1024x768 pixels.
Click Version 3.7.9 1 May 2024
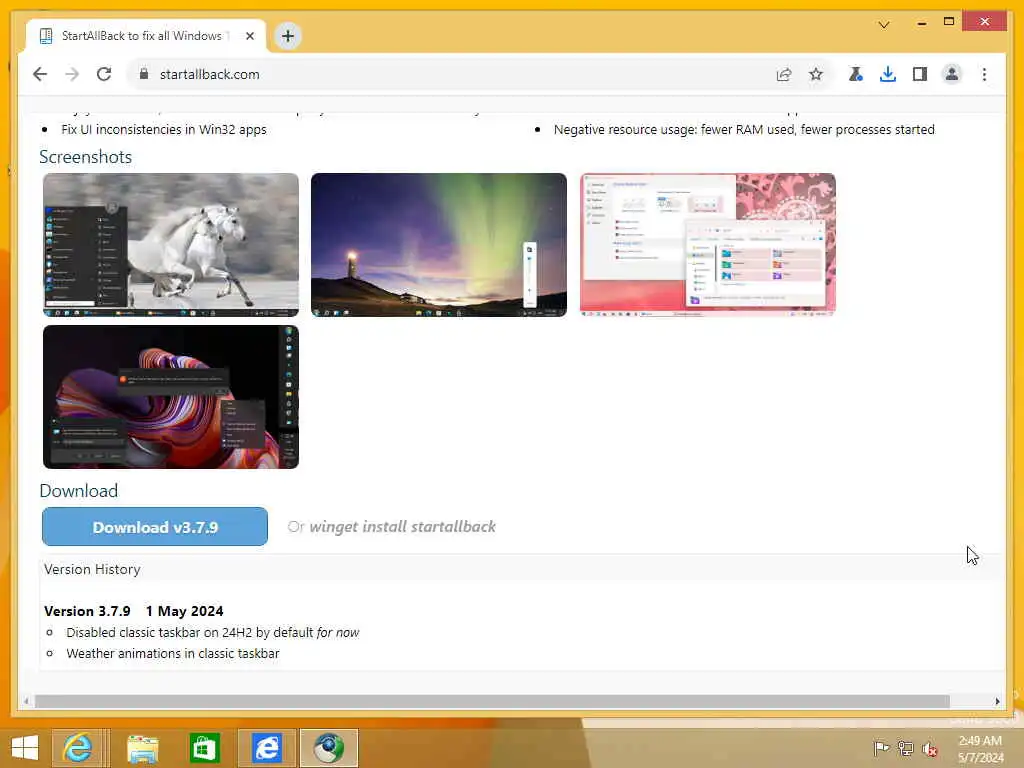click(134, 611)
